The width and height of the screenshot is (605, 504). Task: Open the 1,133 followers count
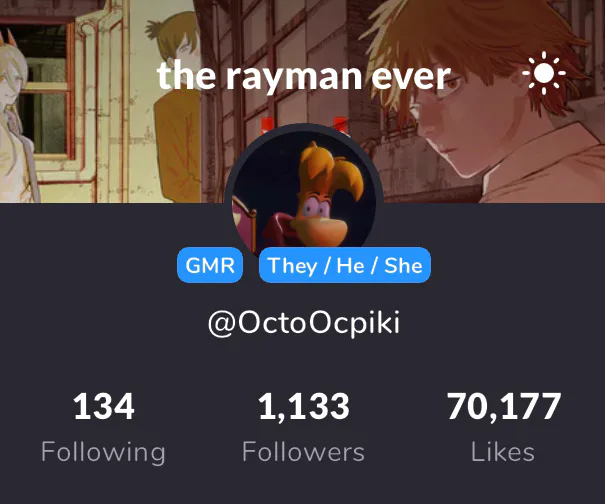pyautogui.click(x=304, y=406)
